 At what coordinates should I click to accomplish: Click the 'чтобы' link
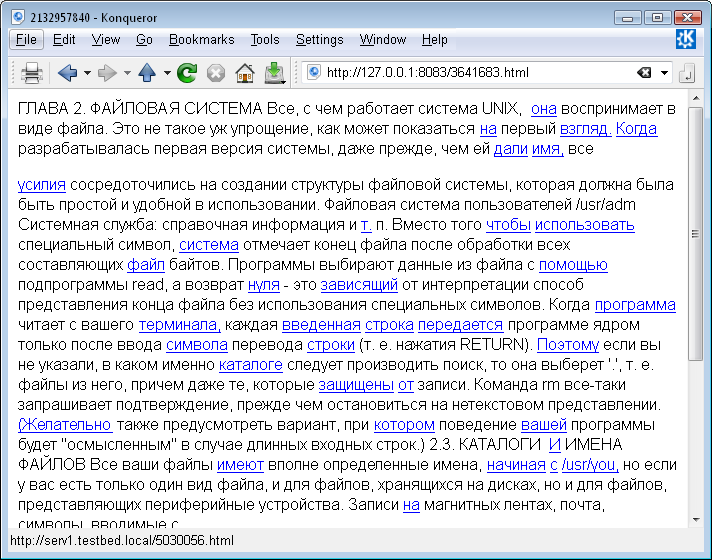[x=508, y=225]
